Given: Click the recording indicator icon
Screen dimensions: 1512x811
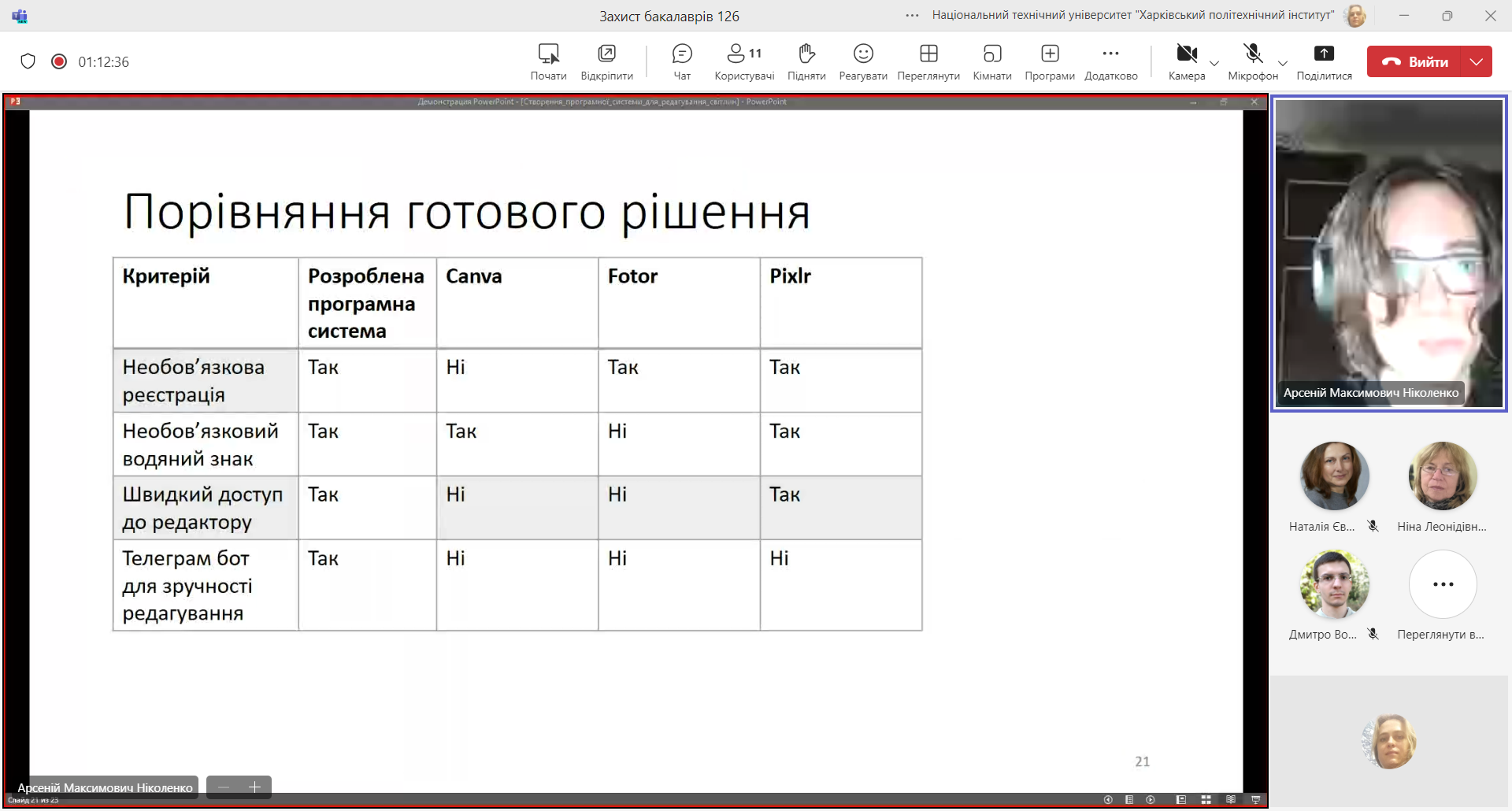Looking at the screenshot, I should point(59,61).
